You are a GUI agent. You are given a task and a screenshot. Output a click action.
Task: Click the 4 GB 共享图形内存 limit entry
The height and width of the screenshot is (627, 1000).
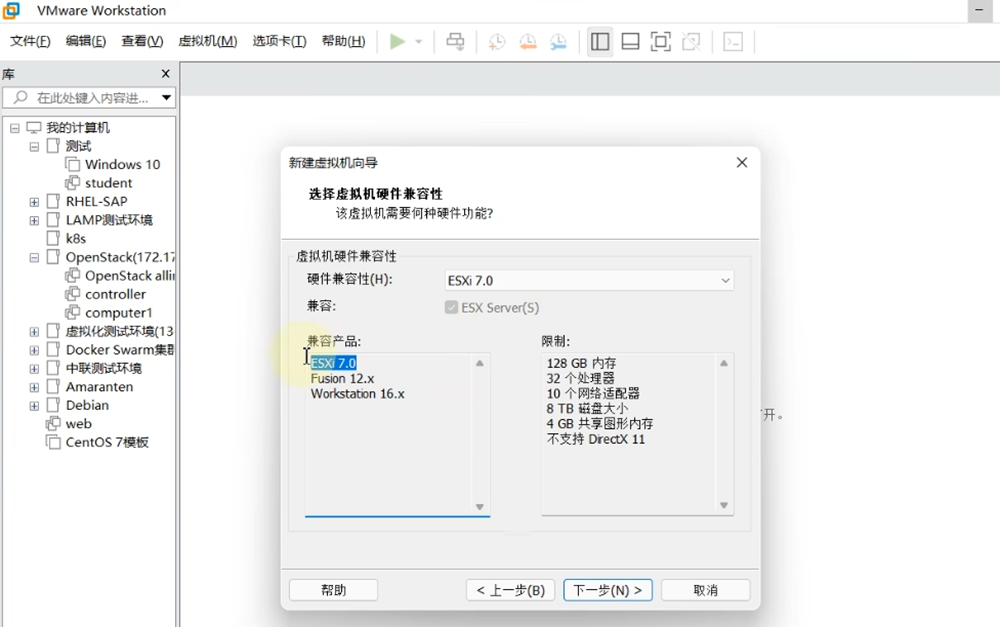pyautogui.click(x=599, y=424)
